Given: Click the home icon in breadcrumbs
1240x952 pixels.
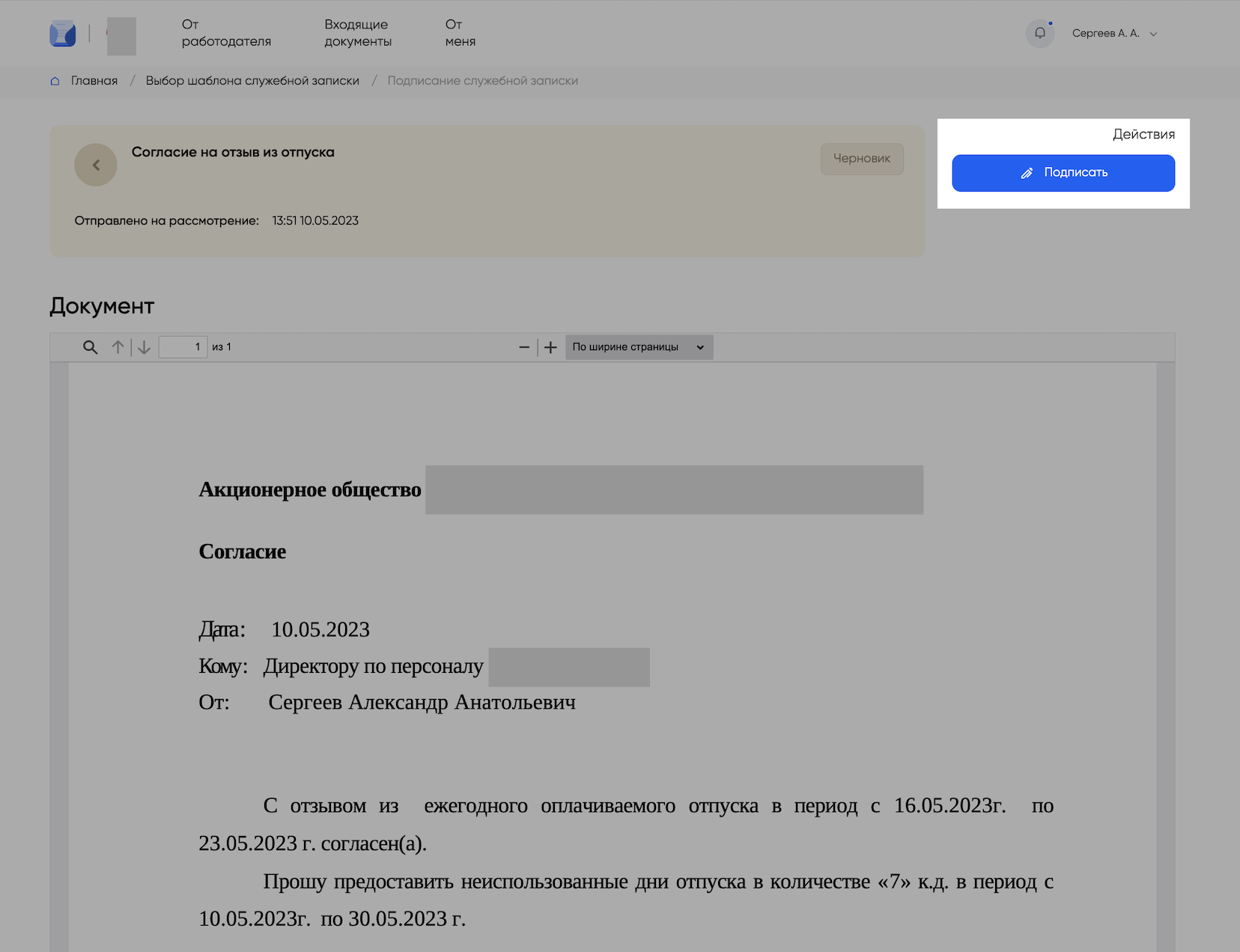Looking at the screenshot, I should (x=55, y=81).
